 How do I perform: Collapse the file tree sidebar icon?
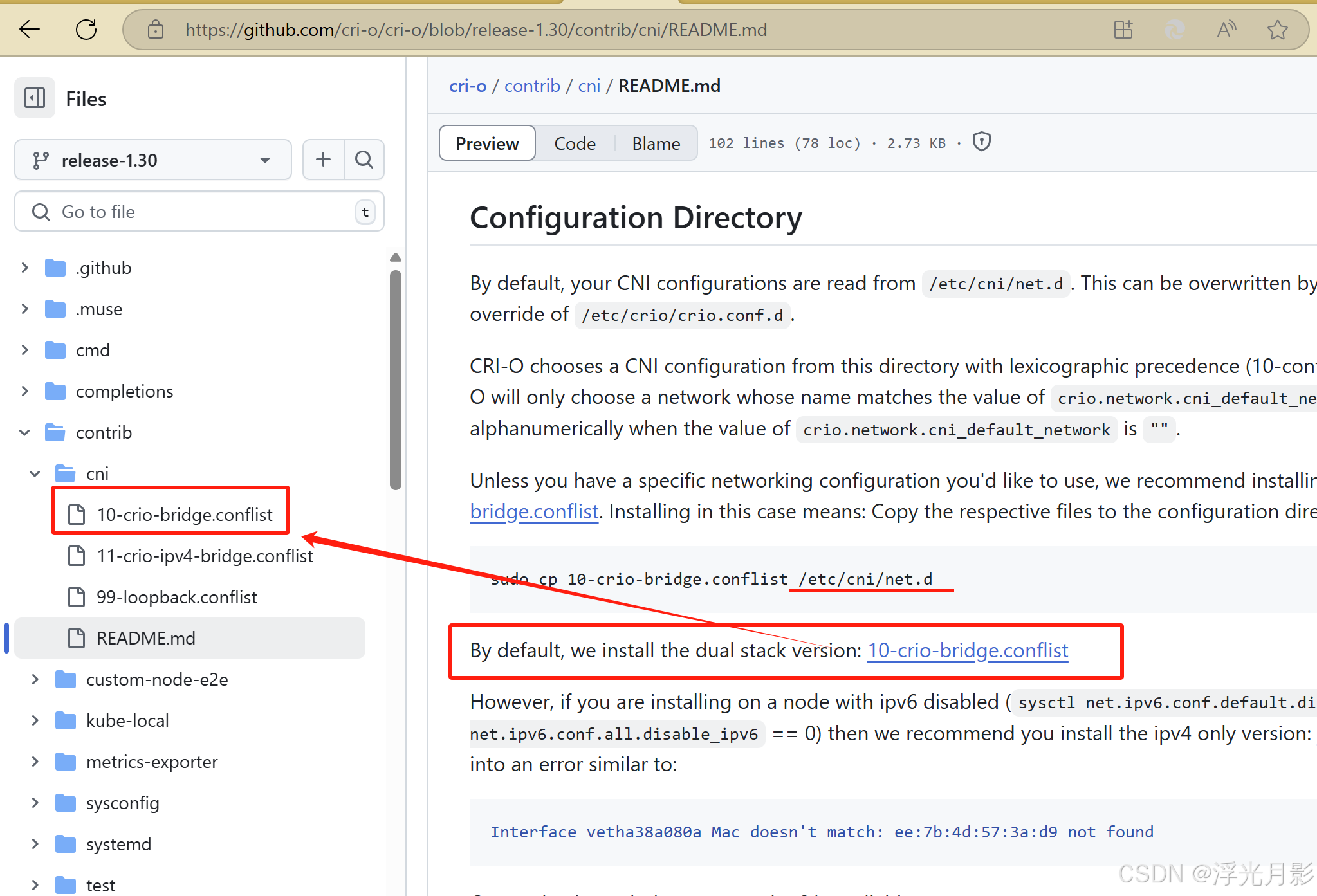35,98
